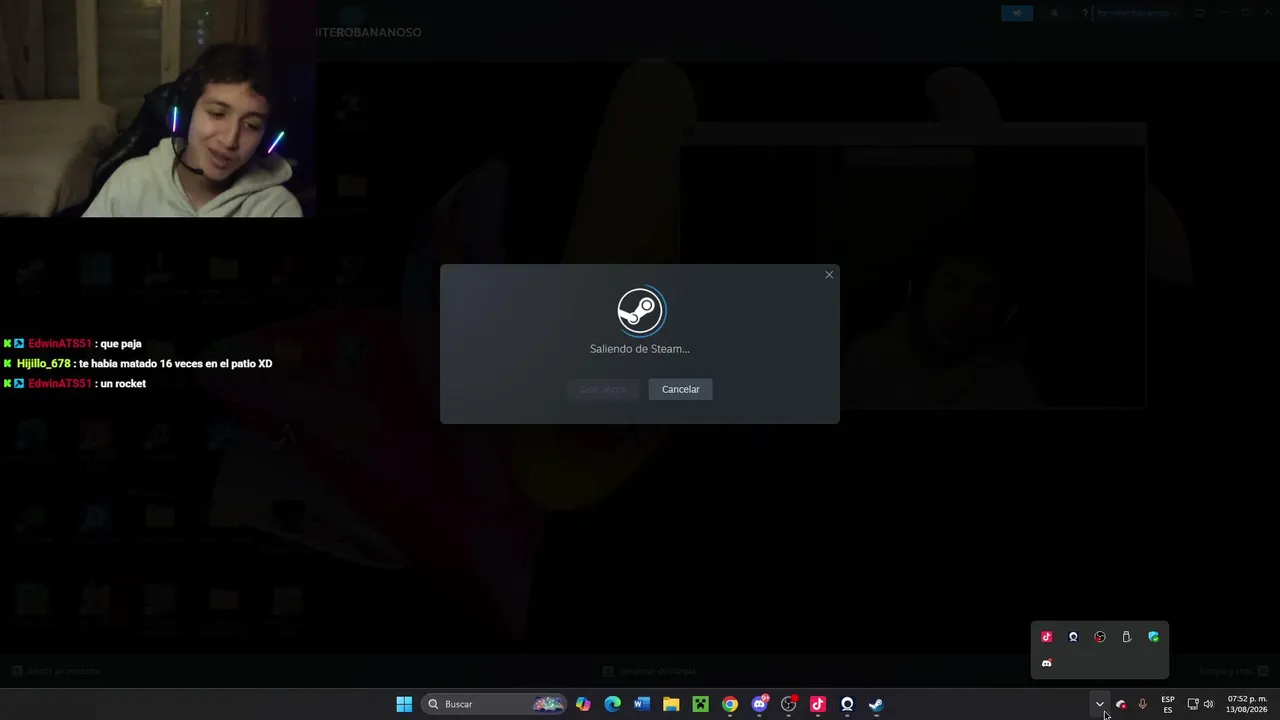Open the Windows Start menu
The width and height of the screenshot is (1280, 720).
pyautogui.click(x=404, y=704)
